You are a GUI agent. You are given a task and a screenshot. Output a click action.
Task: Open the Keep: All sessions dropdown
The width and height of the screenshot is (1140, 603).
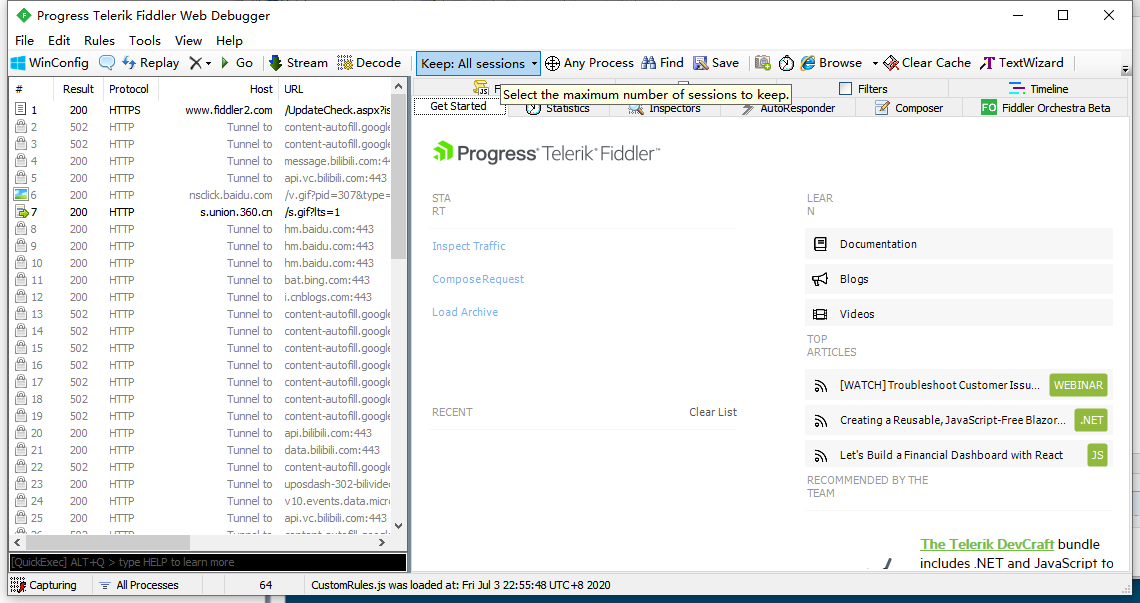pos(478,63)
